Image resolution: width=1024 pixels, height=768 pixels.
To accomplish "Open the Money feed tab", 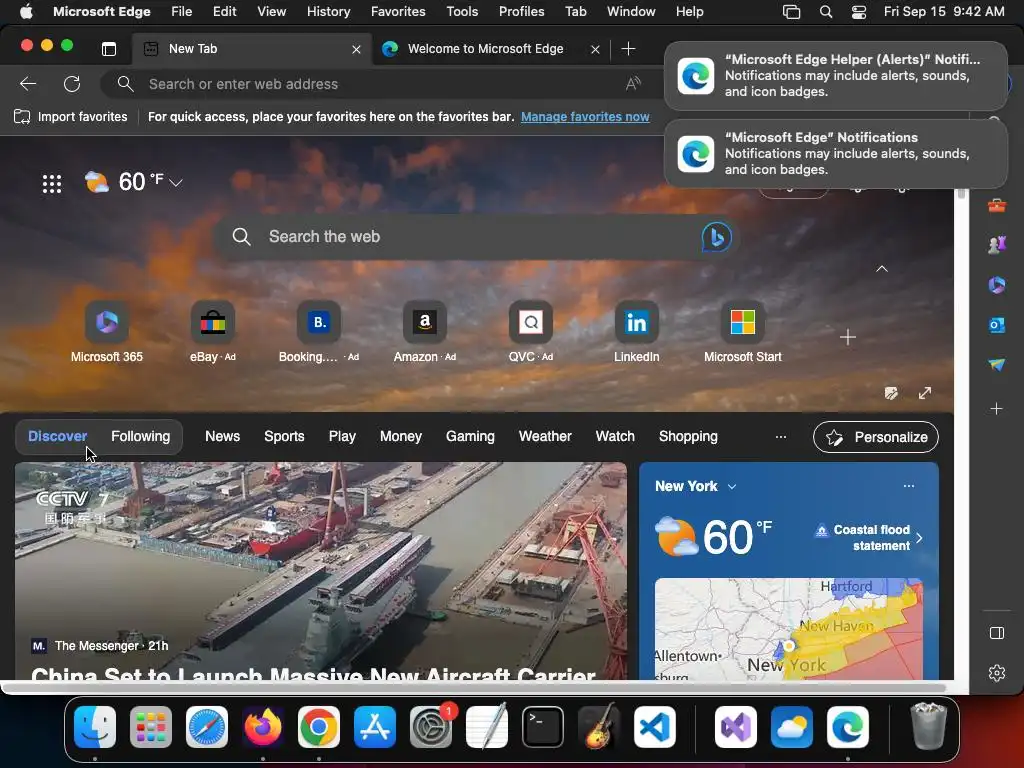I will 401,436.
